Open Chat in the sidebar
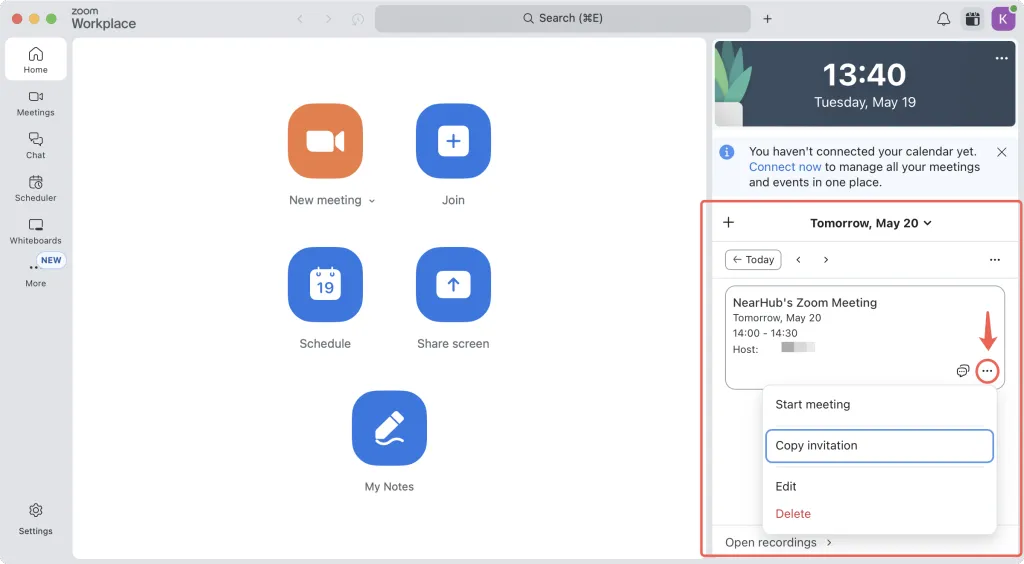 pyautogui.click(x=36, y=146)
